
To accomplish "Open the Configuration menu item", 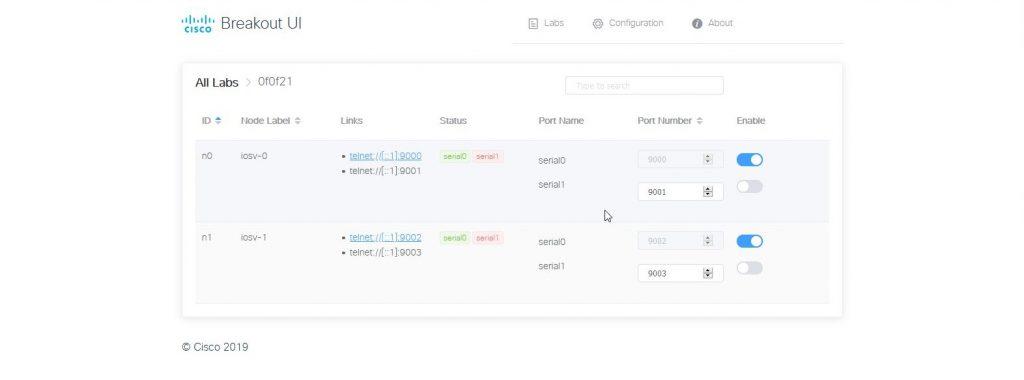I will [628, 24].
